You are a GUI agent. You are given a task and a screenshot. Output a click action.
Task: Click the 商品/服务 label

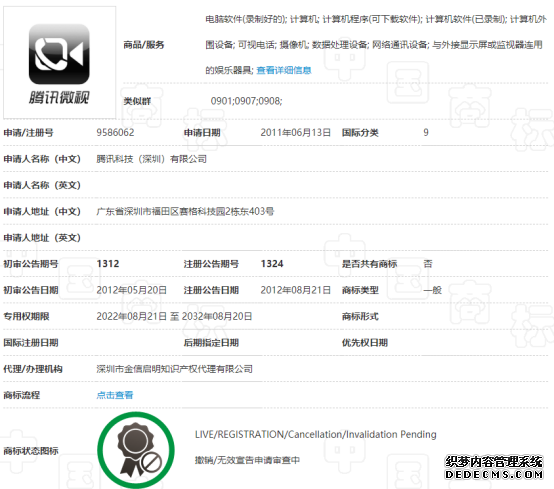(143, 45)
